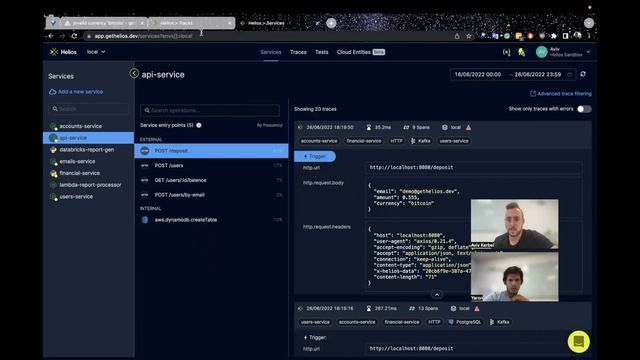The height and width of the screenshot is (360, 640).
Task: Click Kafka tag on first trace
Action: pos(420,141)
